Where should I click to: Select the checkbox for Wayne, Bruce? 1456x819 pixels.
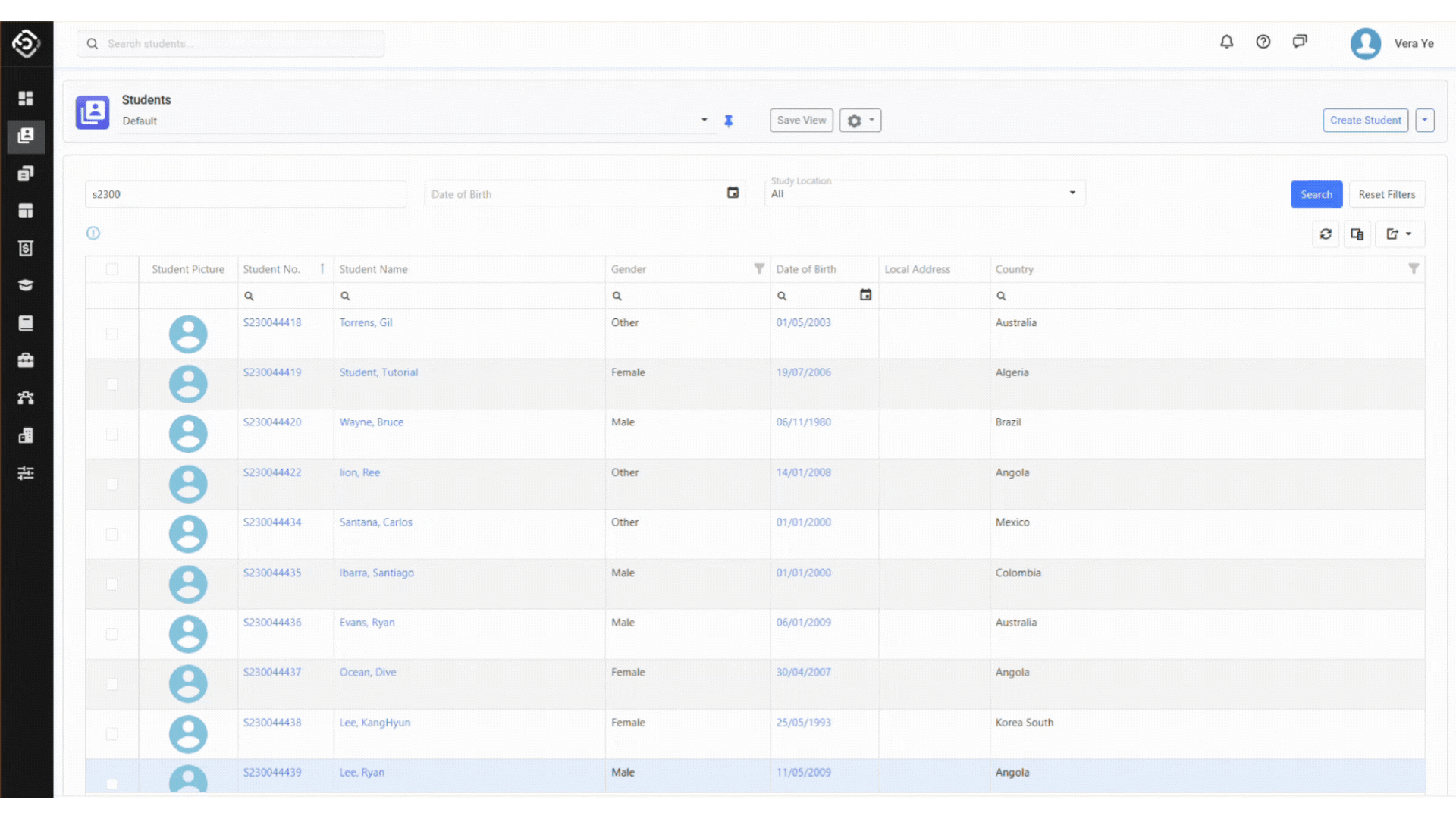(x=112, y=435)
